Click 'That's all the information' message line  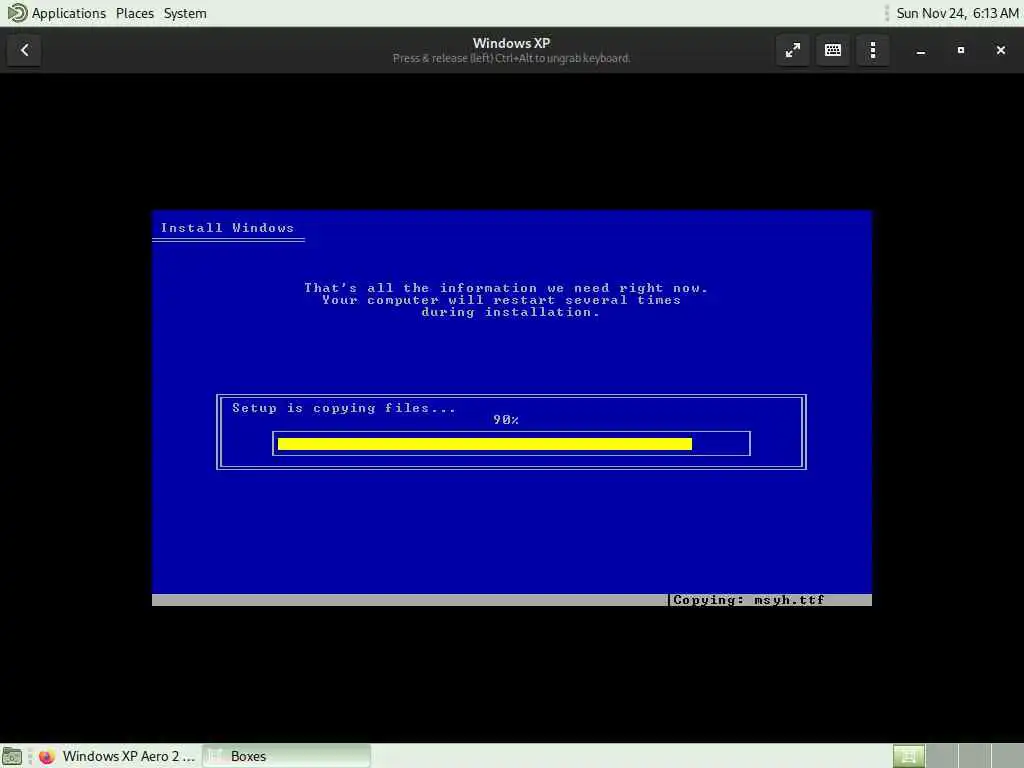coord(506,288)
